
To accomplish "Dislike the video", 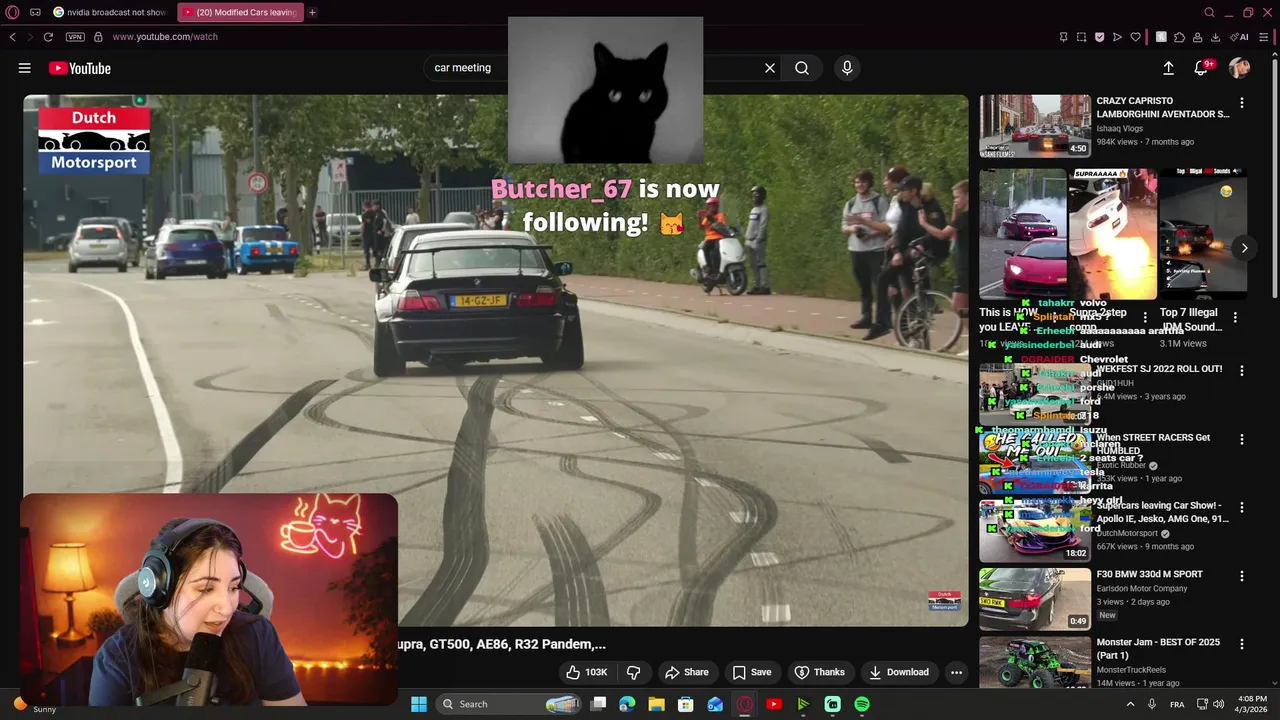I will [x=633, y=672].
